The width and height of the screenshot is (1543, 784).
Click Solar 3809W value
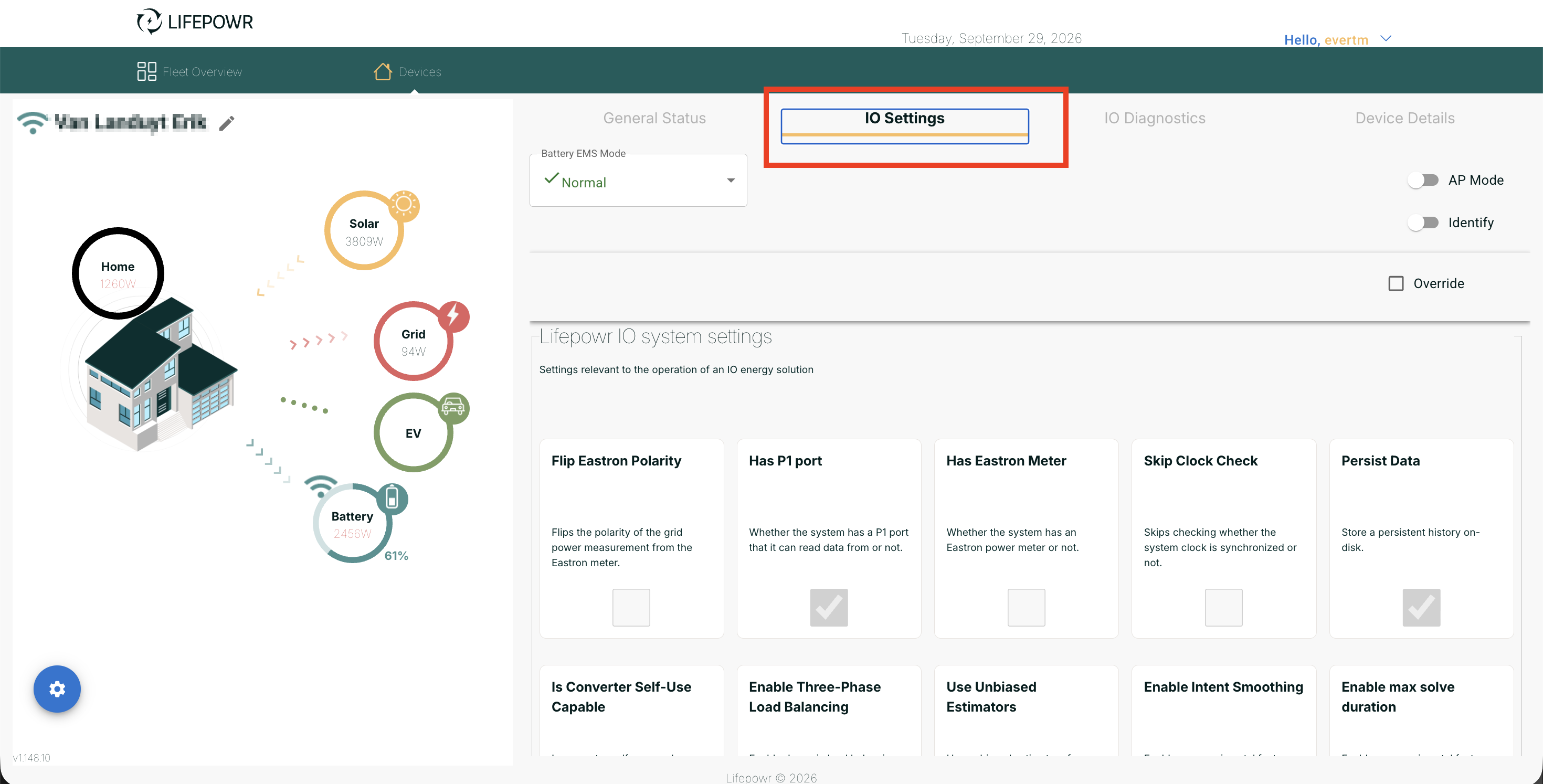click(364, 241)
